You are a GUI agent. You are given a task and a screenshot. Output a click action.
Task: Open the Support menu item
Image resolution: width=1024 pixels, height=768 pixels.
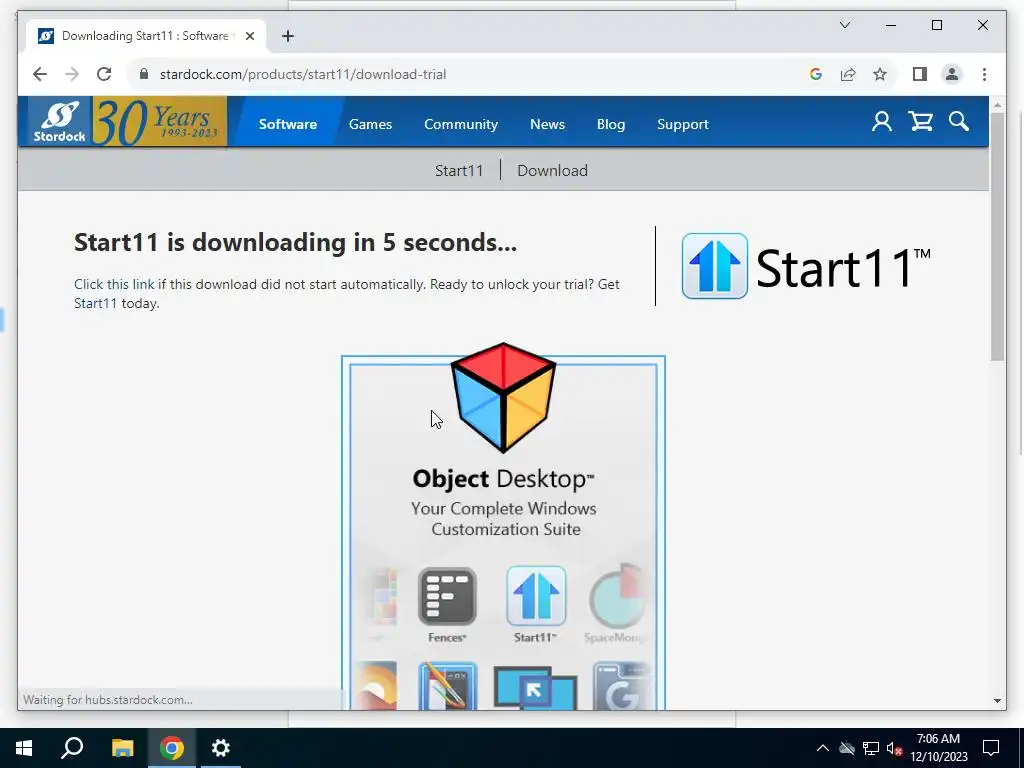click(x=682, y=124)
